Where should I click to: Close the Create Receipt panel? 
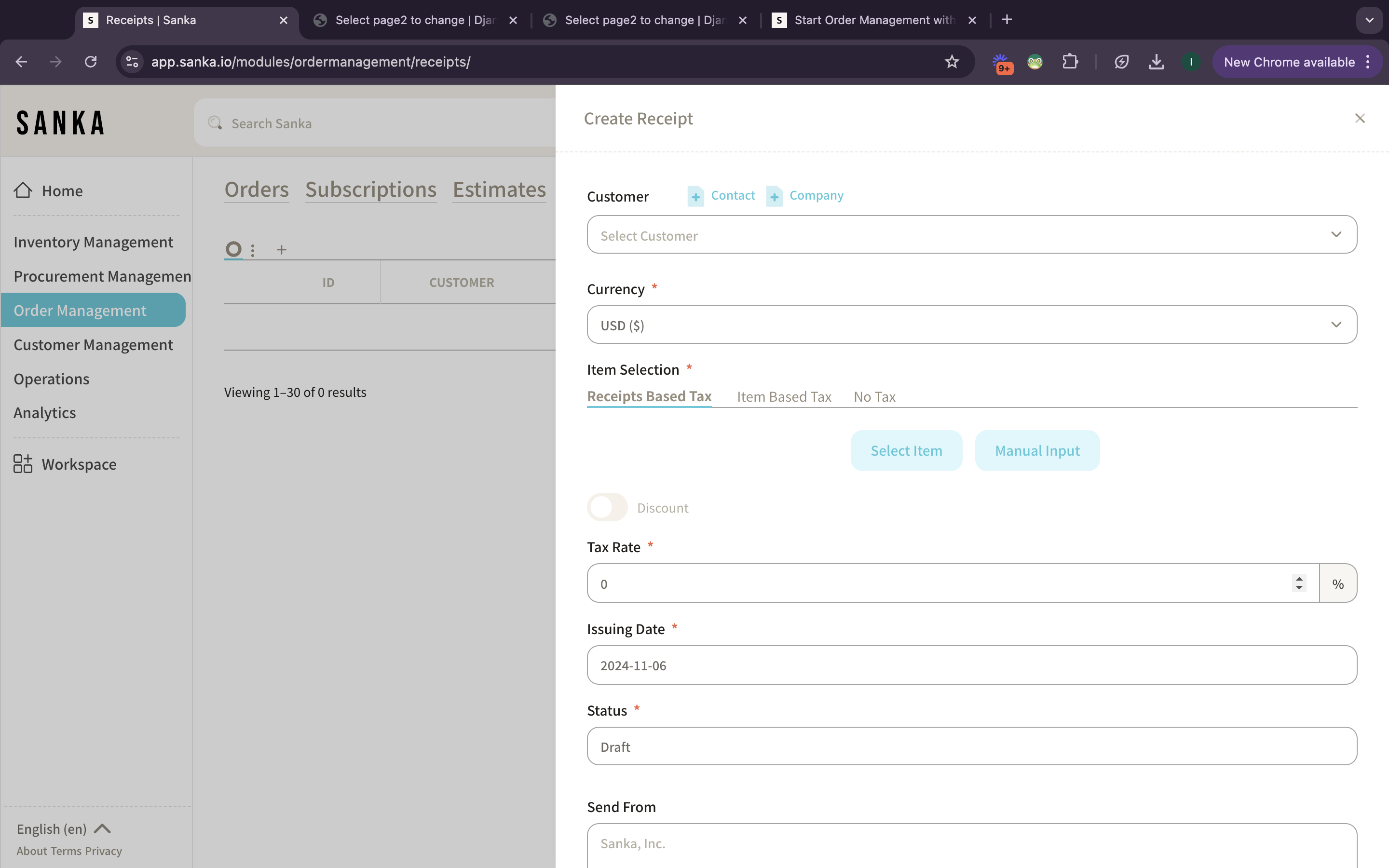click(1359, 118)
